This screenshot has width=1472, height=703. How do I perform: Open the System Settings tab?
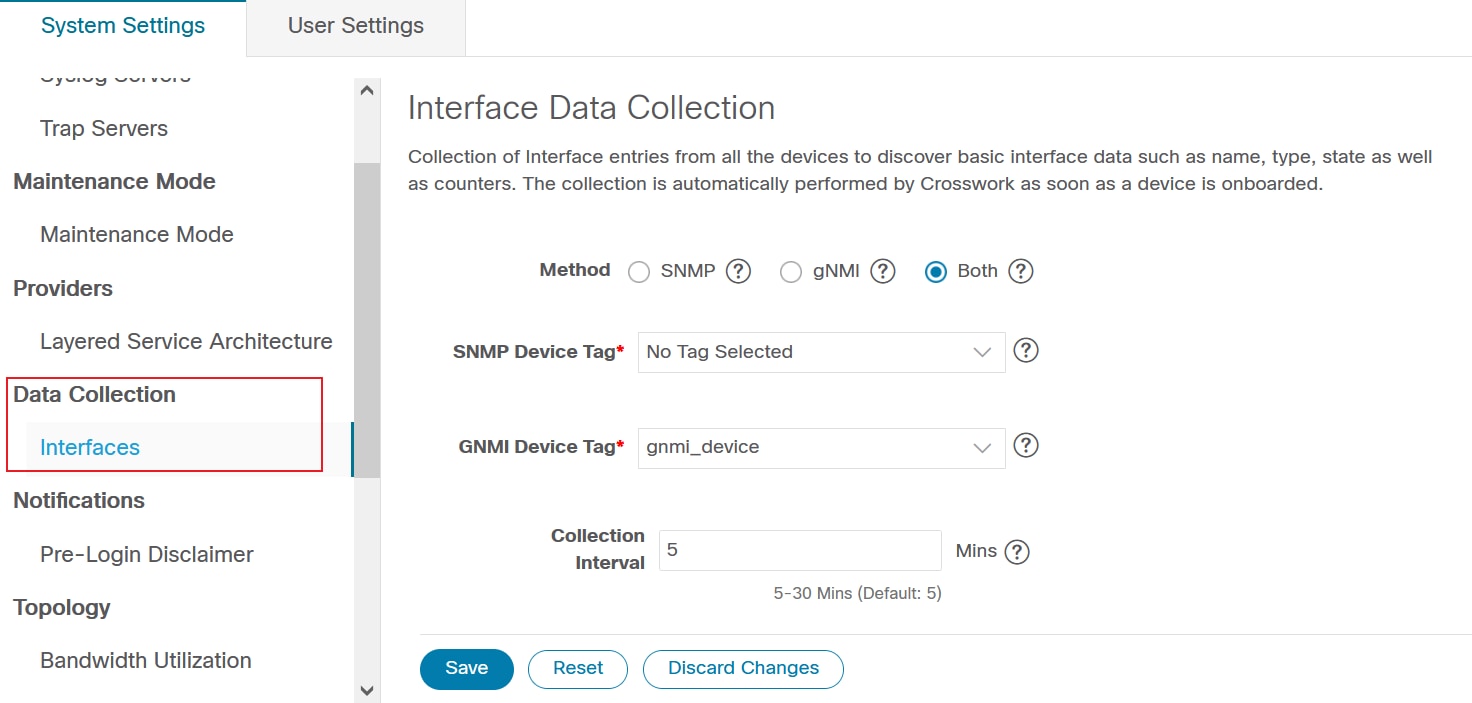pyautogui.click(x=123, y=26)
